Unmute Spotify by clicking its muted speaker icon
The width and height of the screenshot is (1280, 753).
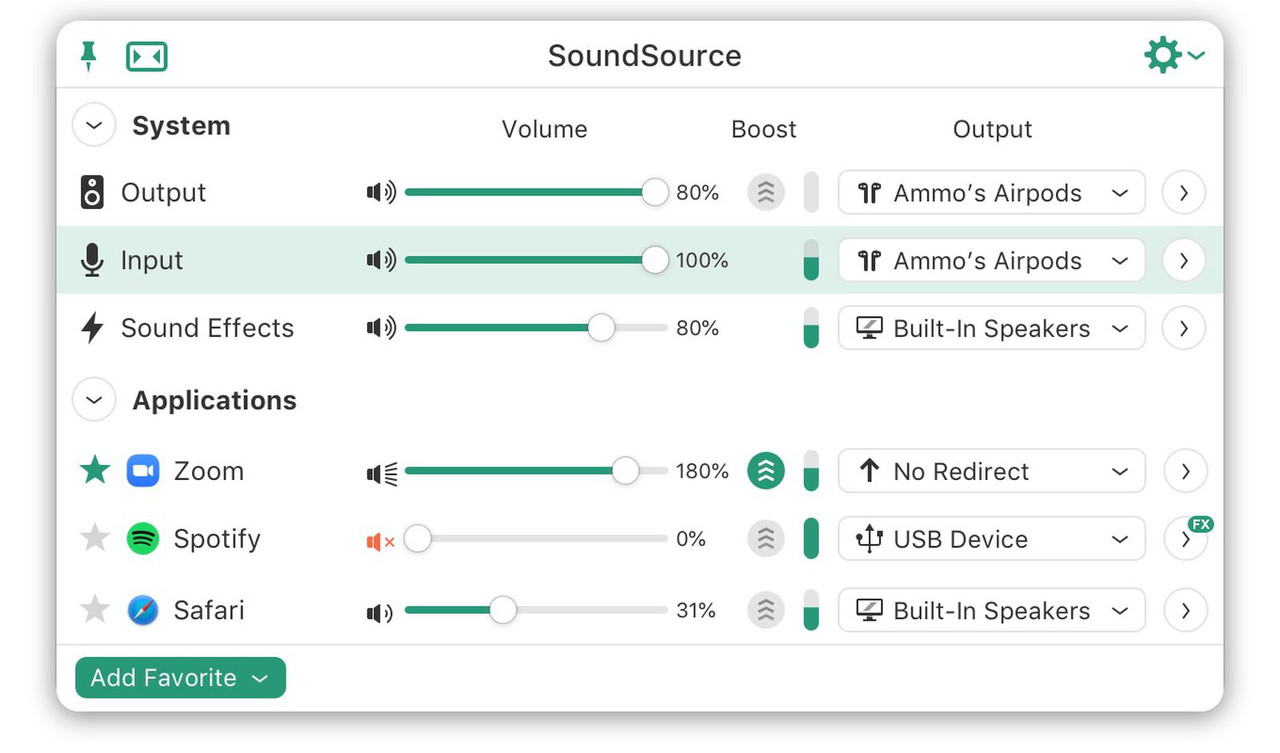point(380,538)
